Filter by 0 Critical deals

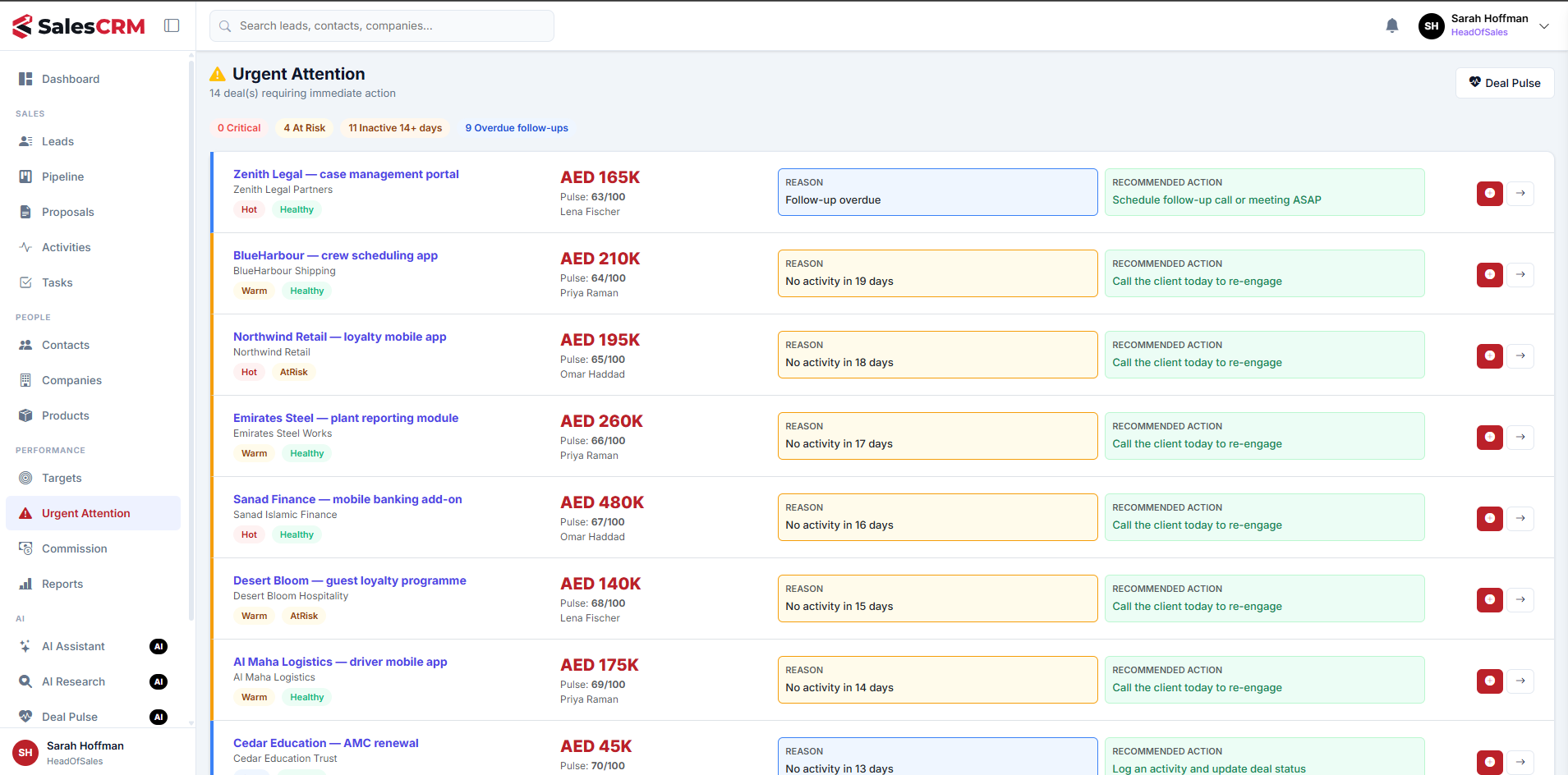click(239, 128)
